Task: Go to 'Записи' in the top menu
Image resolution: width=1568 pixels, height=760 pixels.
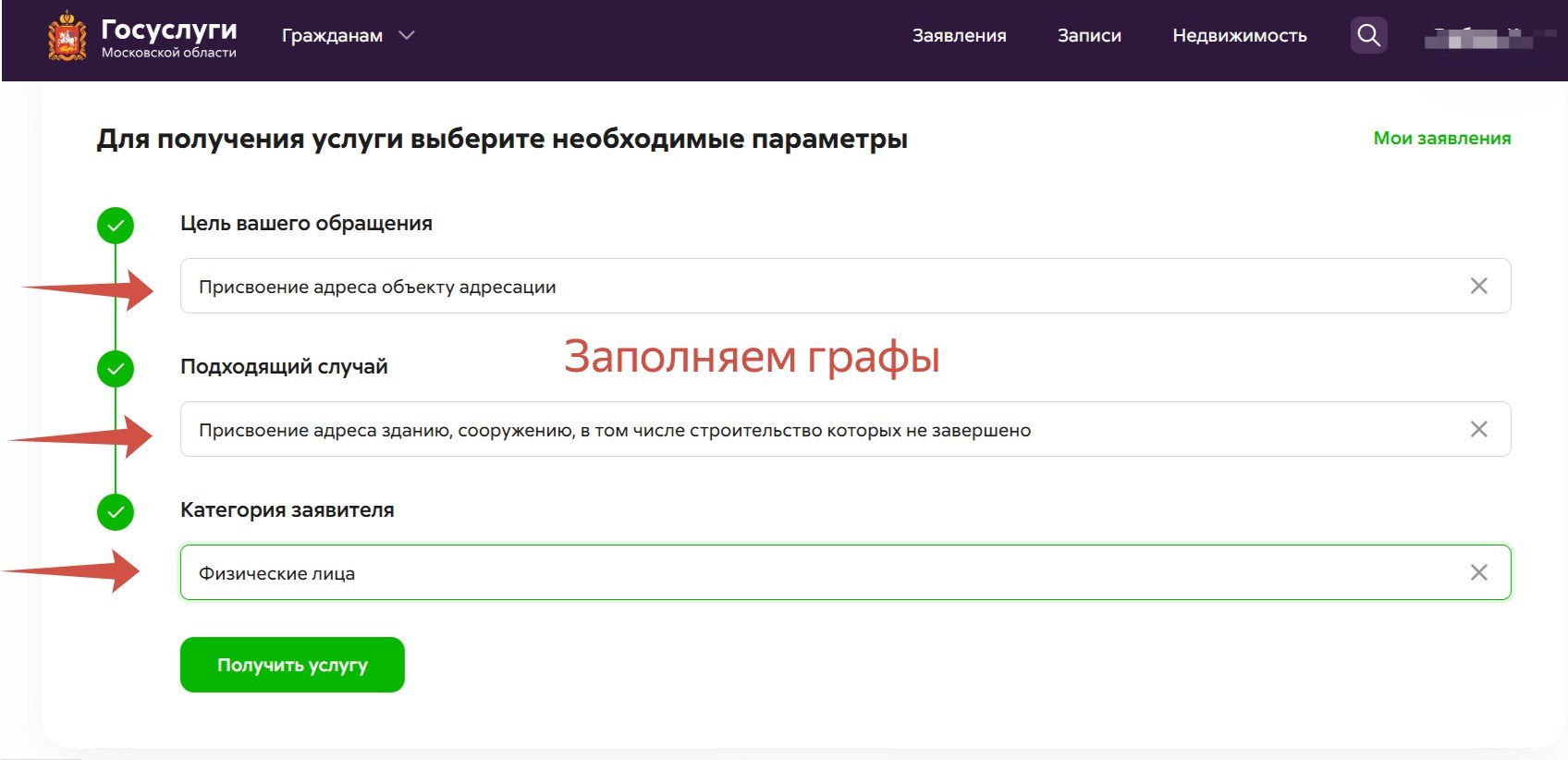Action: click(1089, 35)
